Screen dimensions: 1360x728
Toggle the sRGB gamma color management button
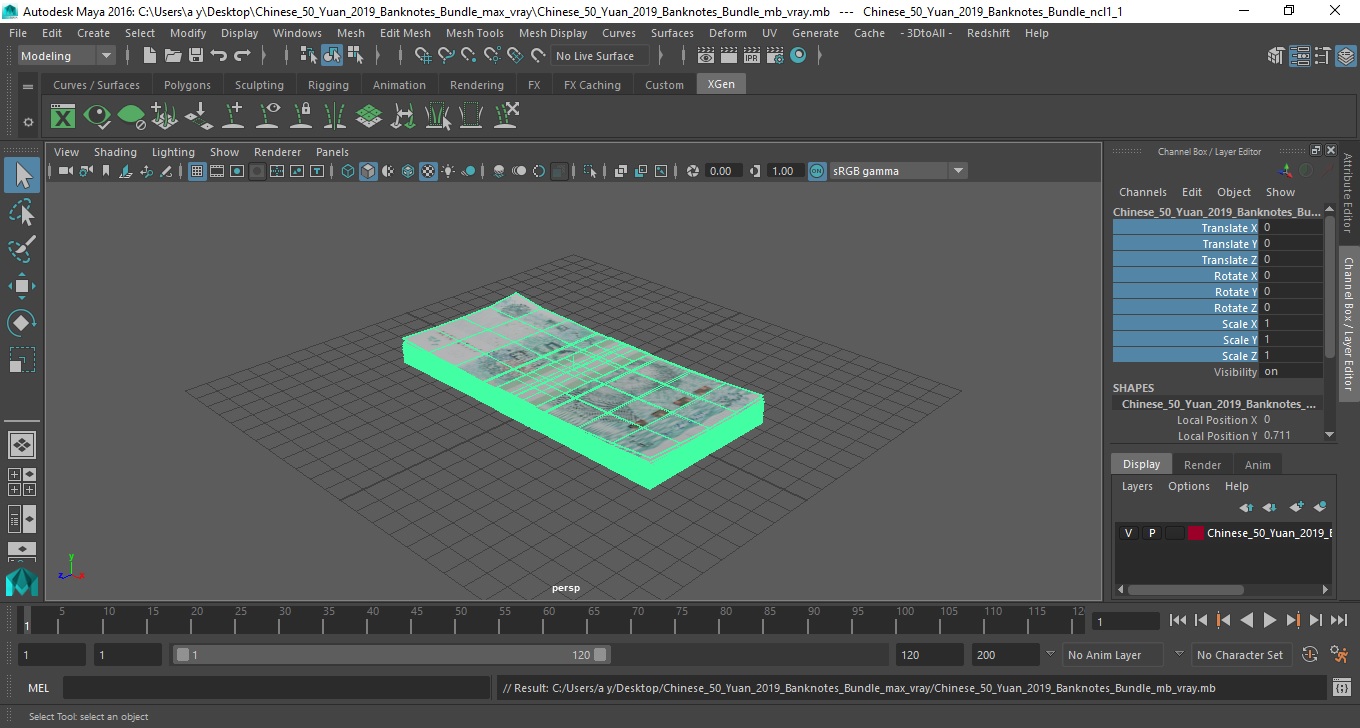pyautogui.click(x=817, y=171)
